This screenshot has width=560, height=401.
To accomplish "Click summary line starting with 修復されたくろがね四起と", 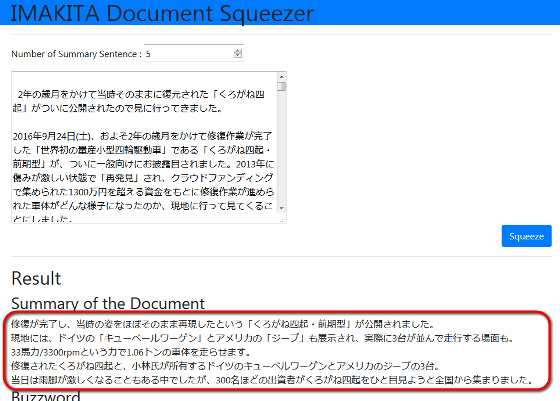I will (x=225, y=366).
